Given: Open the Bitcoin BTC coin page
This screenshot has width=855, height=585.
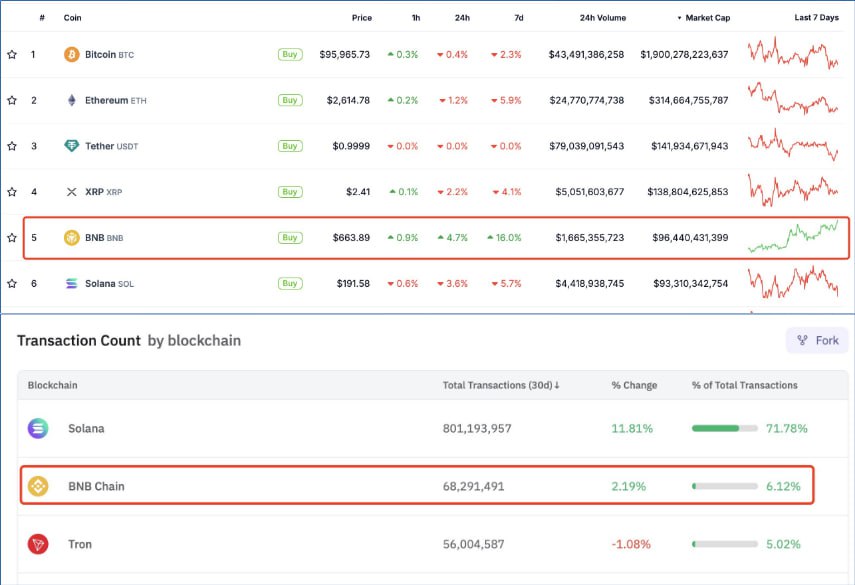Looking at the screenshot, I should pos(109,55).
